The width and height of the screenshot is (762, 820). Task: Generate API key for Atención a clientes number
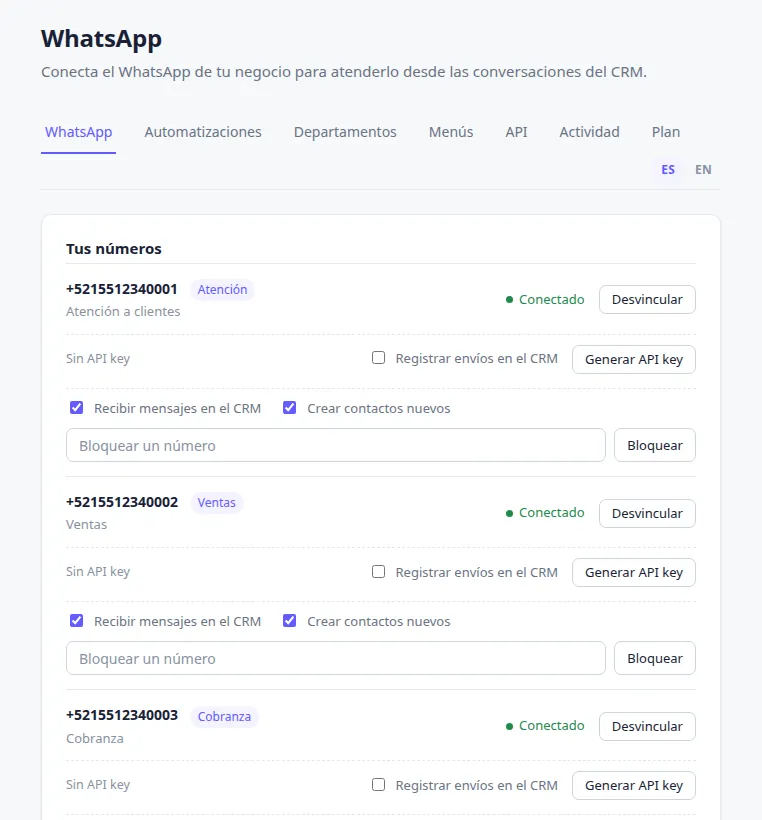634,360
